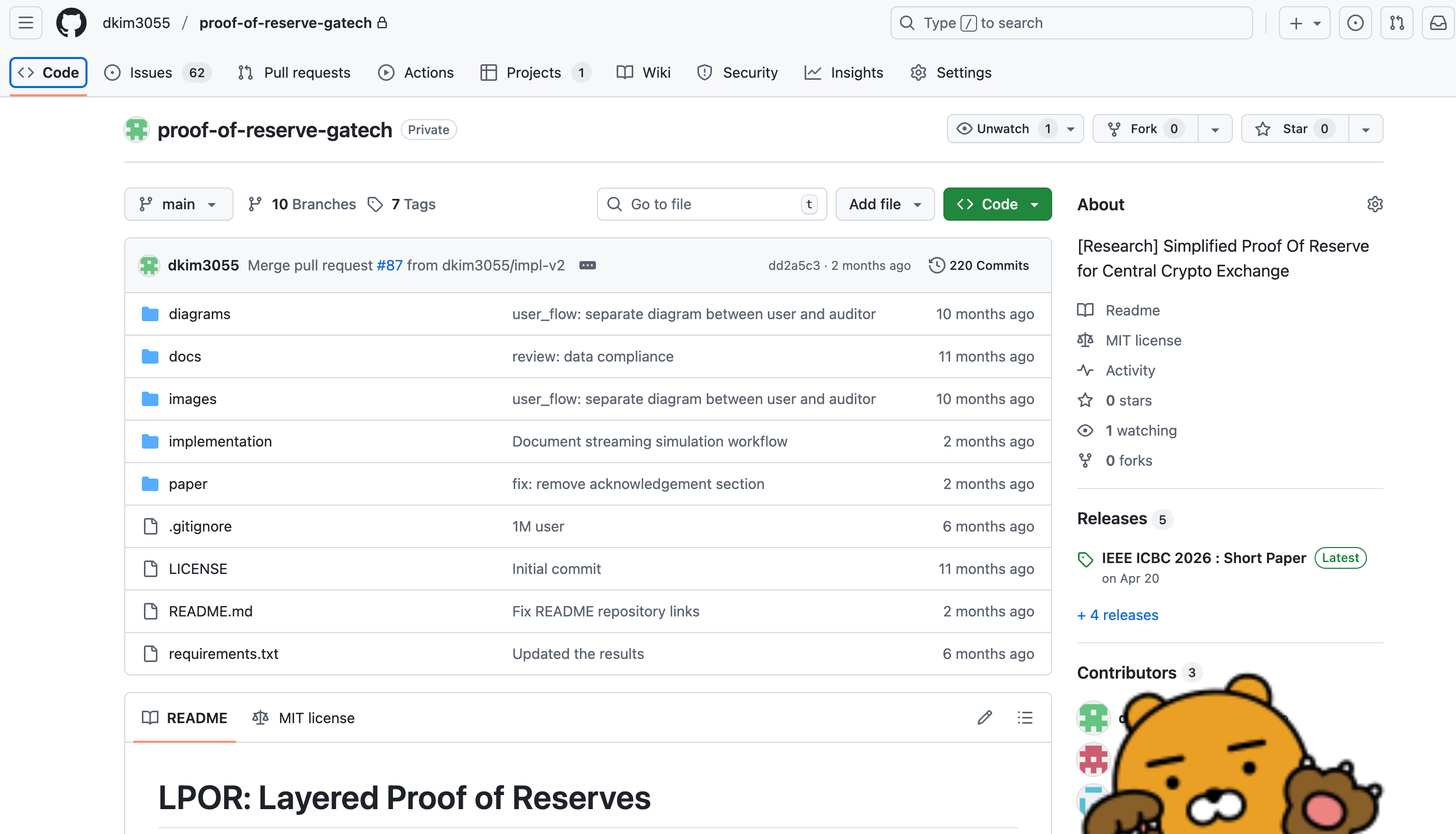The width and height of the screenshot is (1456, 834).
Task: Click the paper folder icon
Action: coord(150,484)
